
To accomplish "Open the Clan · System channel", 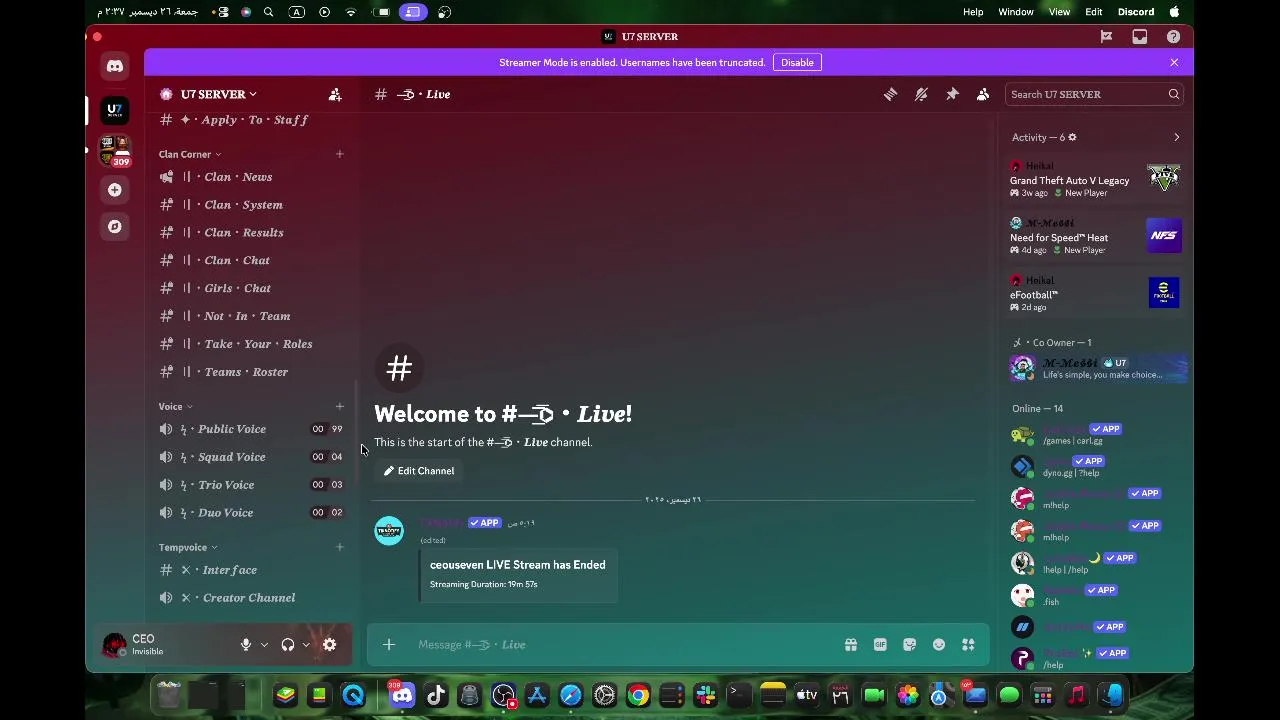I will click(x=250, y=205).
